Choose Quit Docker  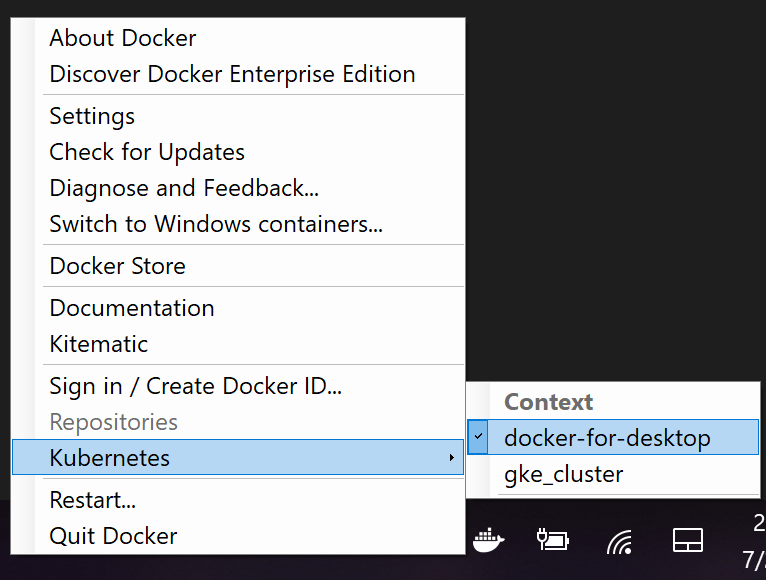click(113, 535)
